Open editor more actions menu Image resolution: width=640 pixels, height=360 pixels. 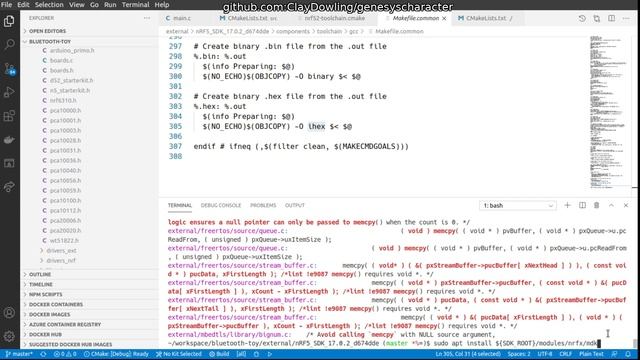(626, 18)
